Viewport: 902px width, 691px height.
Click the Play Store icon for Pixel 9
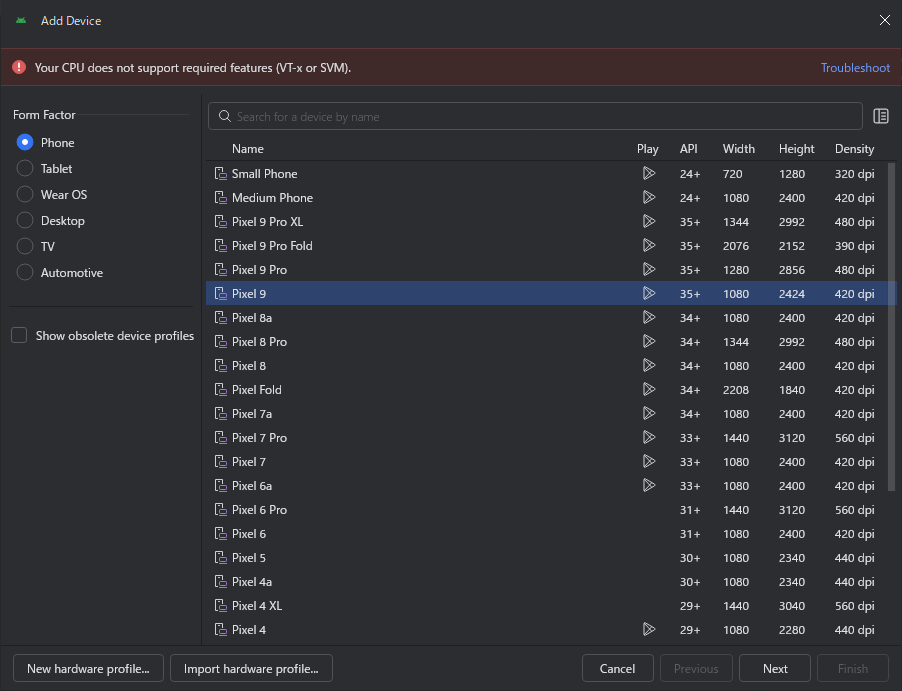point(649,293)
